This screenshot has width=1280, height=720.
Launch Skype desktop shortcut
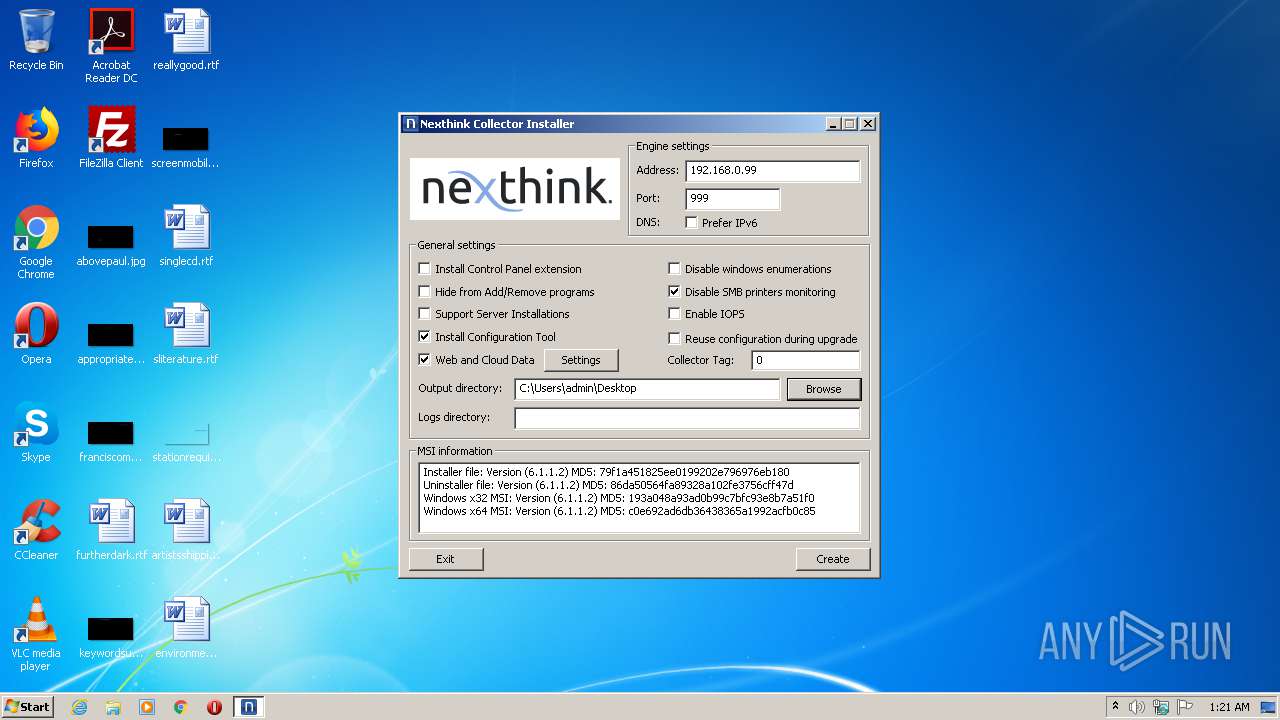(36, 432)
